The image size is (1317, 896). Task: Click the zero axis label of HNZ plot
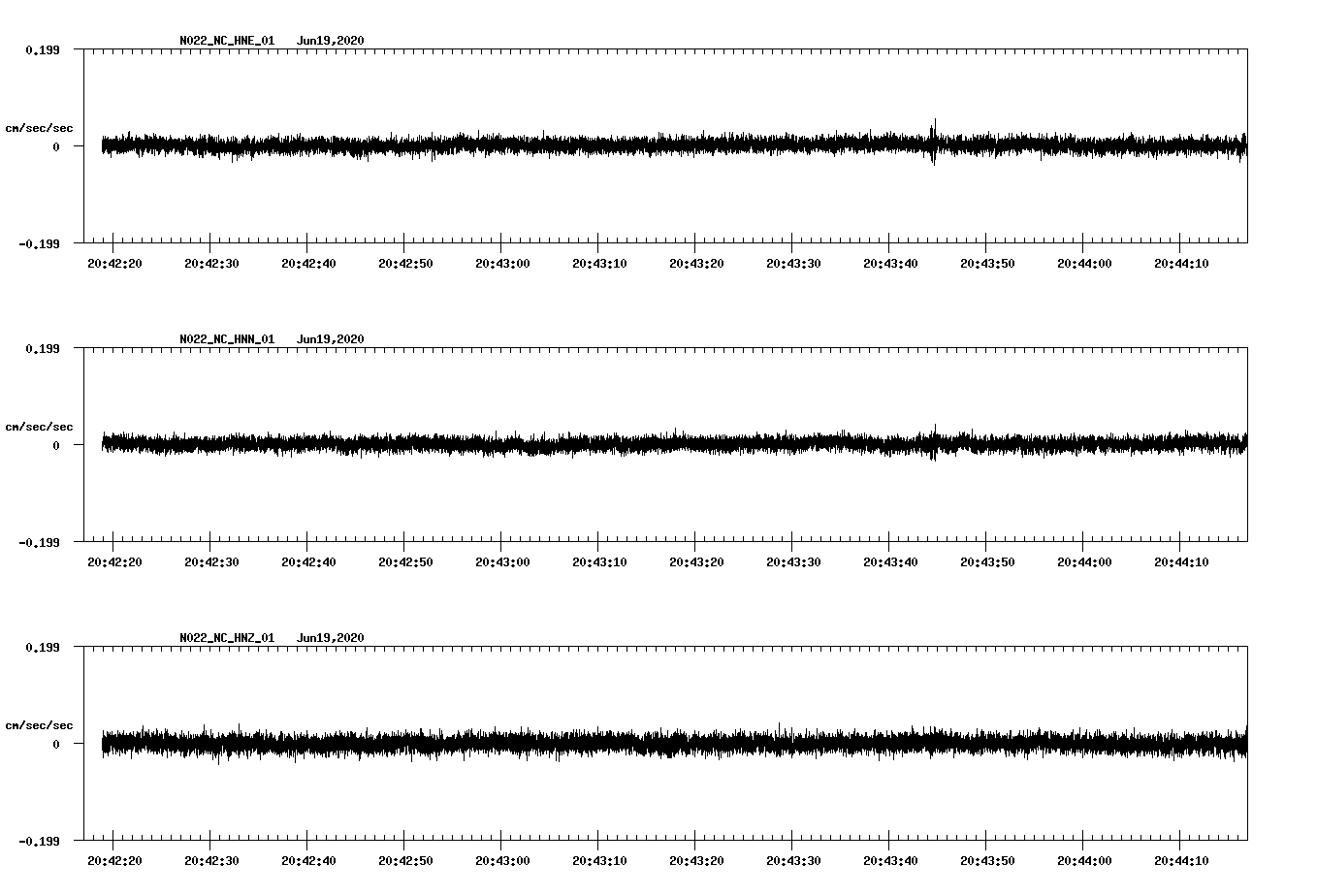click(56, 744)
